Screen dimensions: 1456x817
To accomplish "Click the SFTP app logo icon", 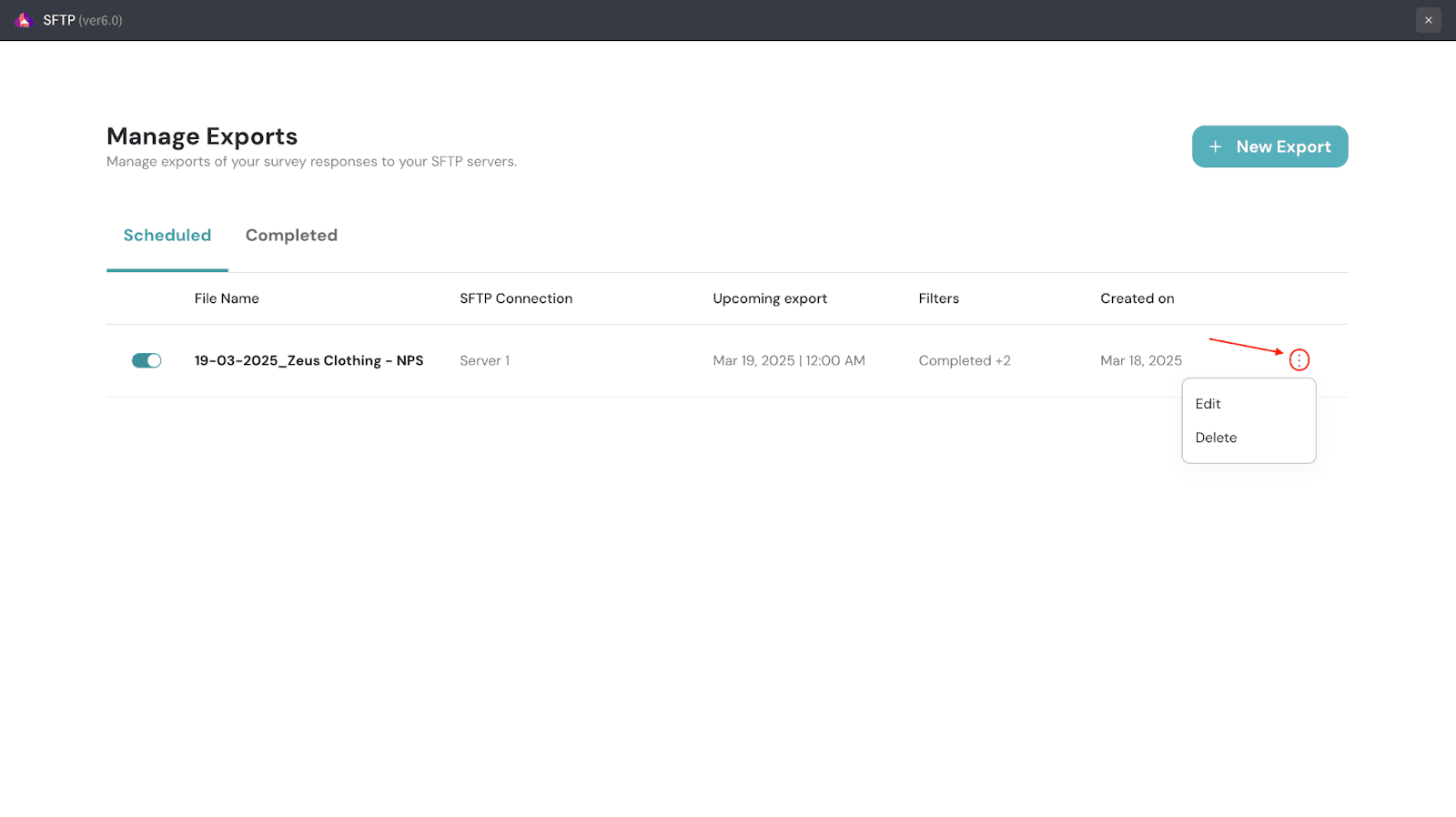I will [24, 20].
